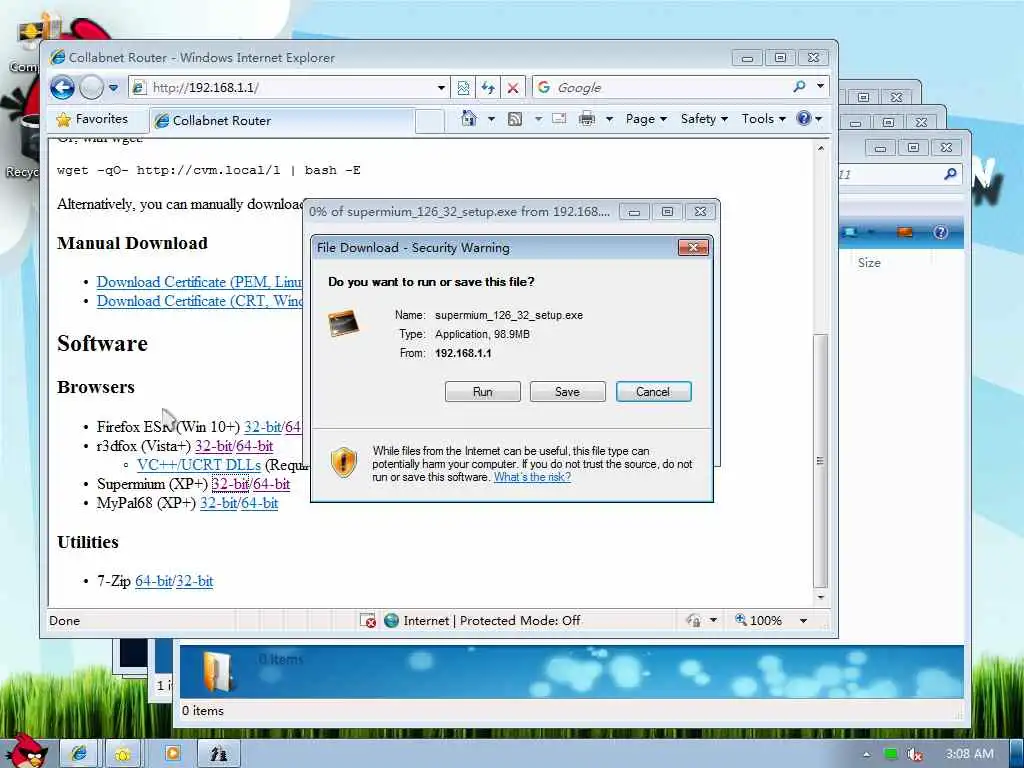Click the green network tray icon
This screenshot has width=1024, height=768.
pyautogui.click(x=890, y=754)
